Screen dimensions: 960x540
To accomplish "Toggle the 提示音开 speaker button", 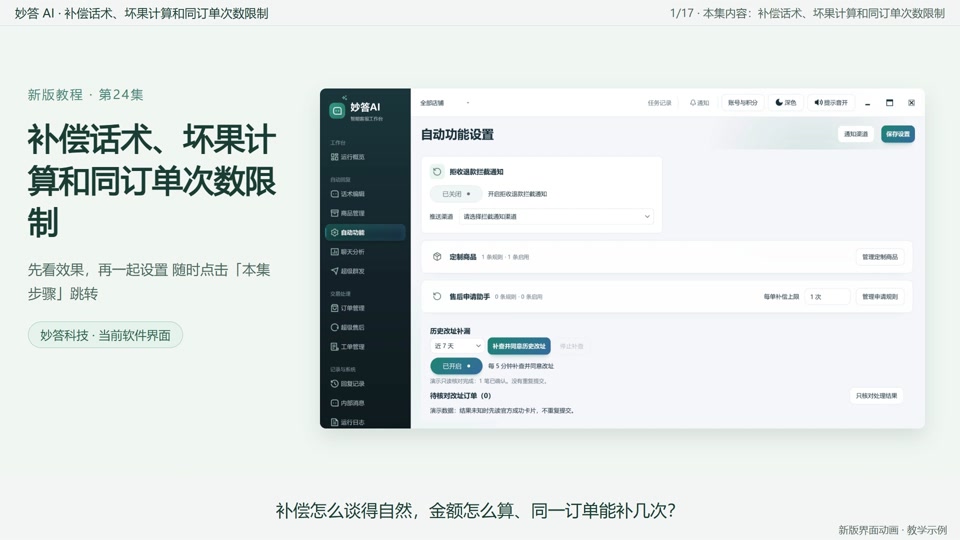I will click(x=831, y=103).
